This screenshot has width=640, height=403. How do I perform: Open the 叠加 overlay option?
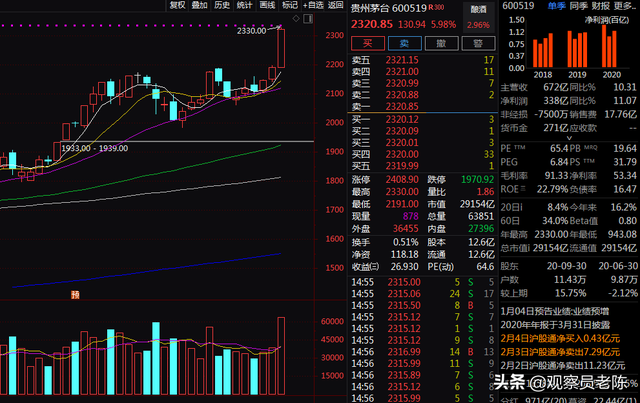click(x=200, y=5)
